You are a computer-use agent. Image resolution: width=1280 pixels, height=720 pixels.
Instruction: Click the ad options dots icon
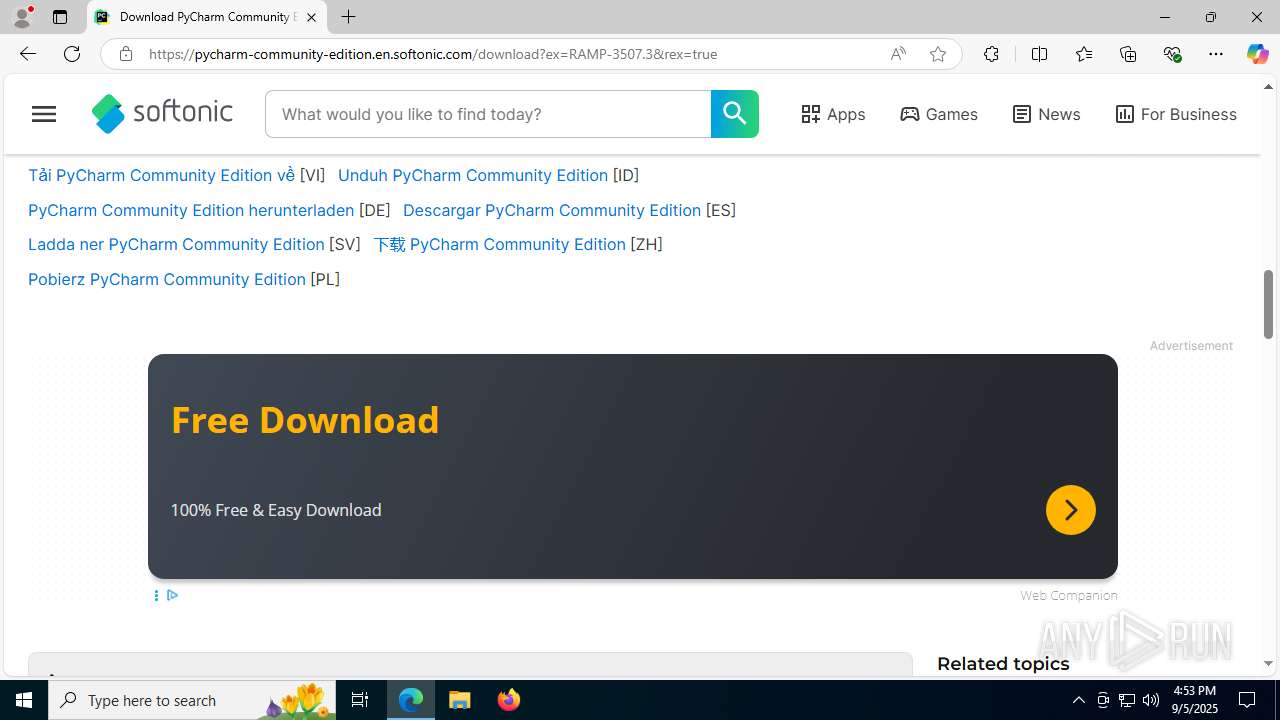click(x=156, y=595)
